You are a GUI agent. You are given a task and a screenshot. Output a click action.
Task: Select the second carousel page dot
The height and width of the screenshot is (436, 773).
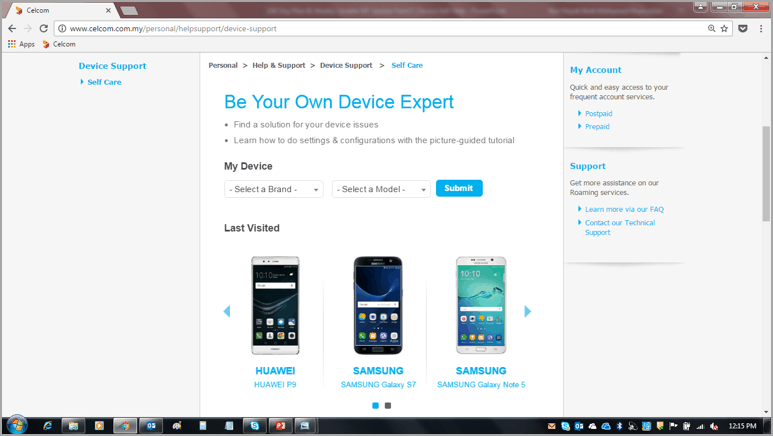click(x=388, y=405)
